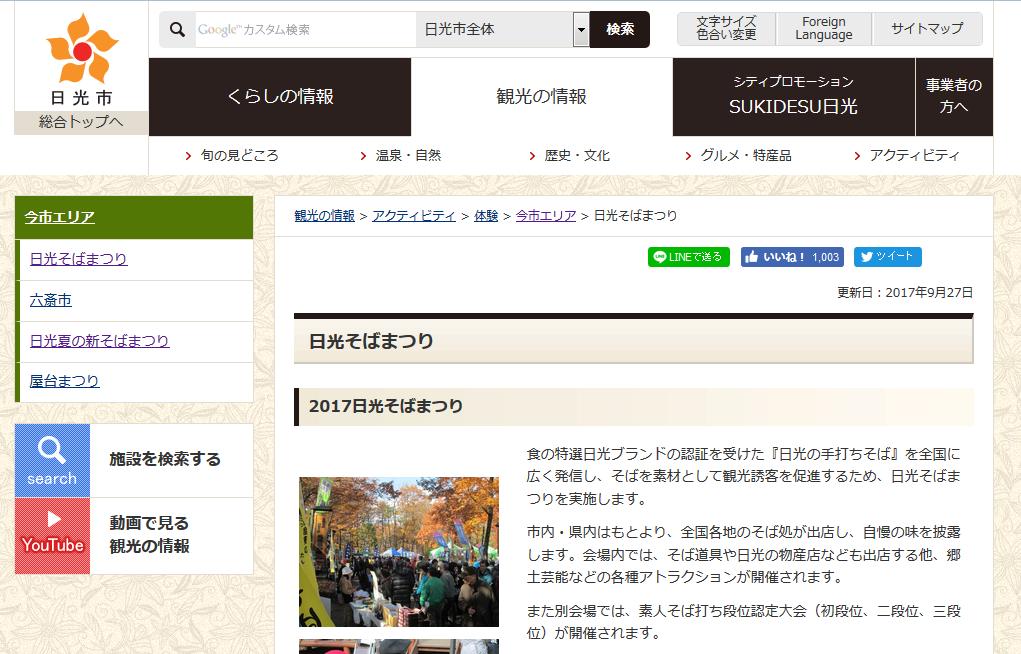Open 六斎市 sidebar link
This screenshot has height=654, width=1021.
pyautogui.click(x=51, y=300)
